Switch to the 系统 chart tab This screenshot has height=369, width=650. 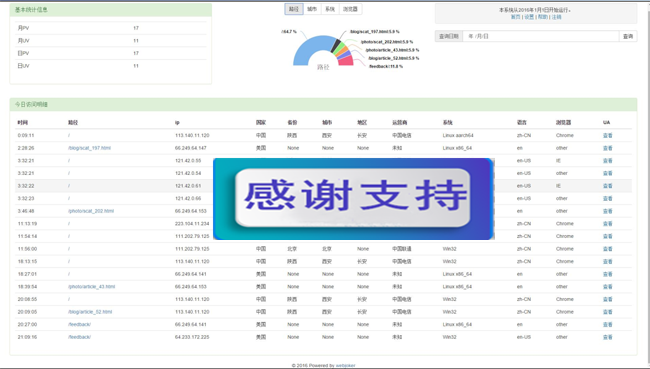(x=330, y=9)
